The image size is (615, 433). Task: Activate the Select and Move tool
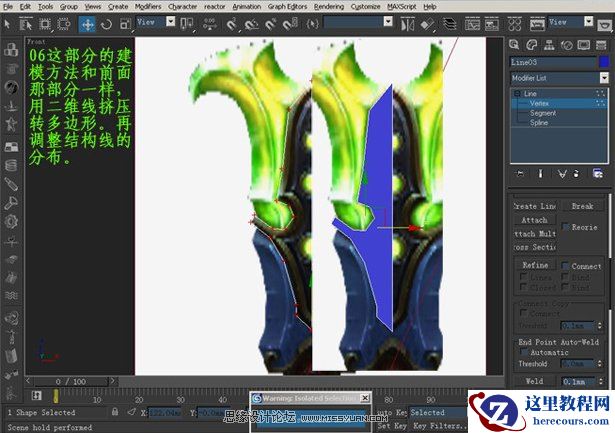pyautogui.click(x=87, y=24)
